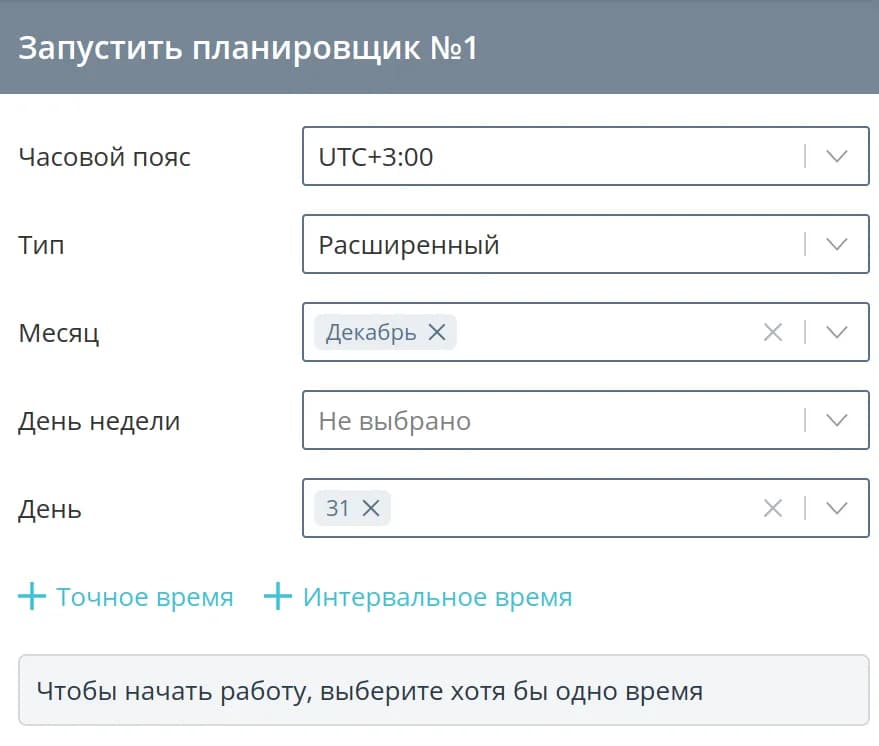The width and height of the screenshot is (879, 746).
Task: Add interval via Интервальное время link
Action: click(437, 598)
